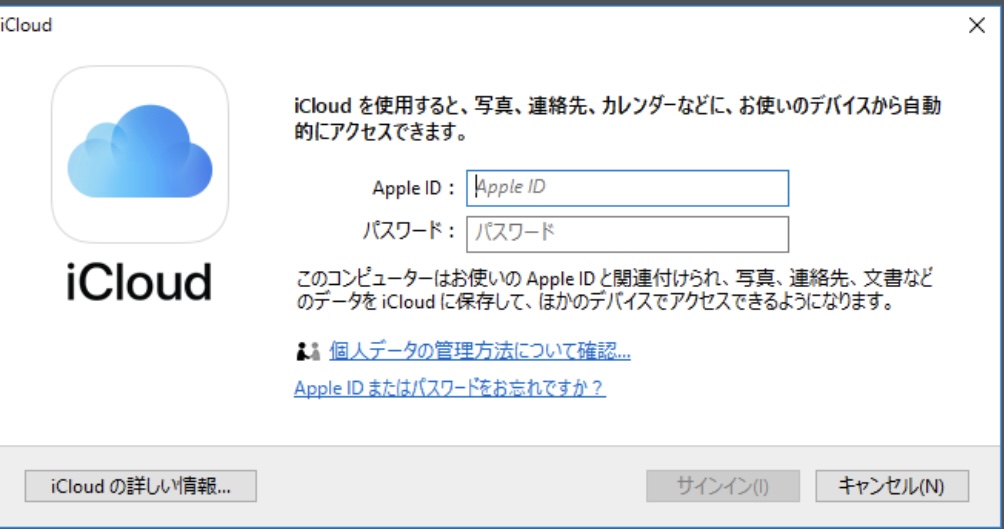Click the people icon beside privacy link

(x=308, y=351)
